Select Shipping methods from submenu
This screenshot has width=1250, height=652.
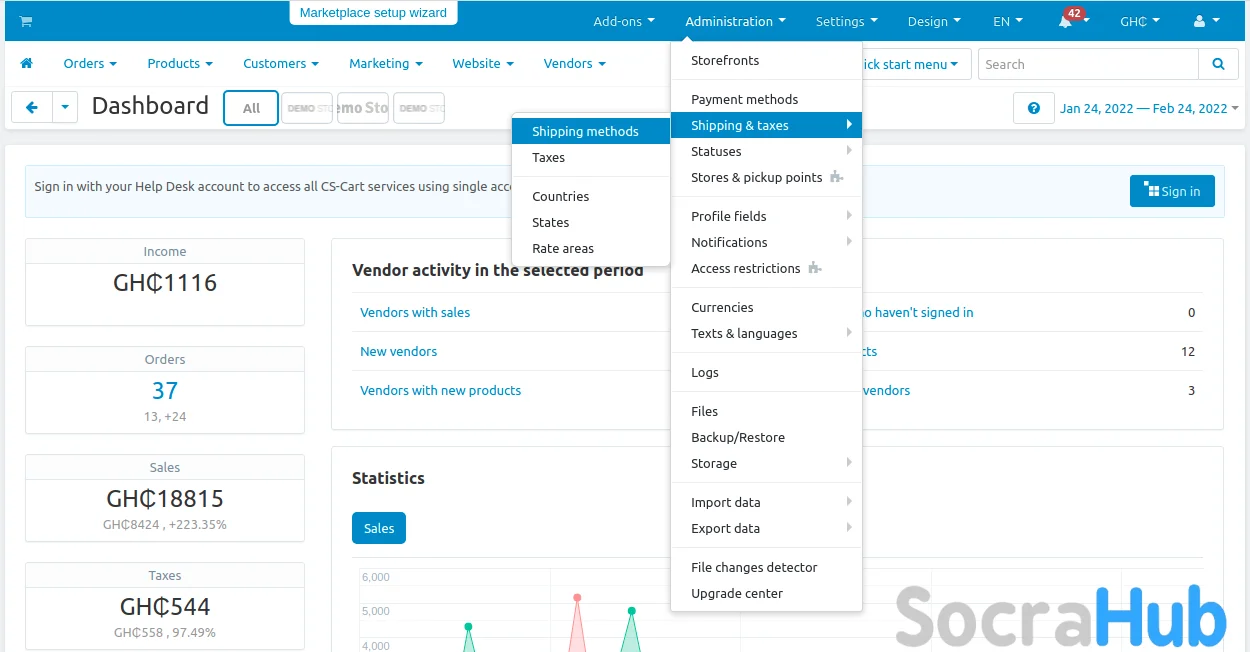click(585, 131)
